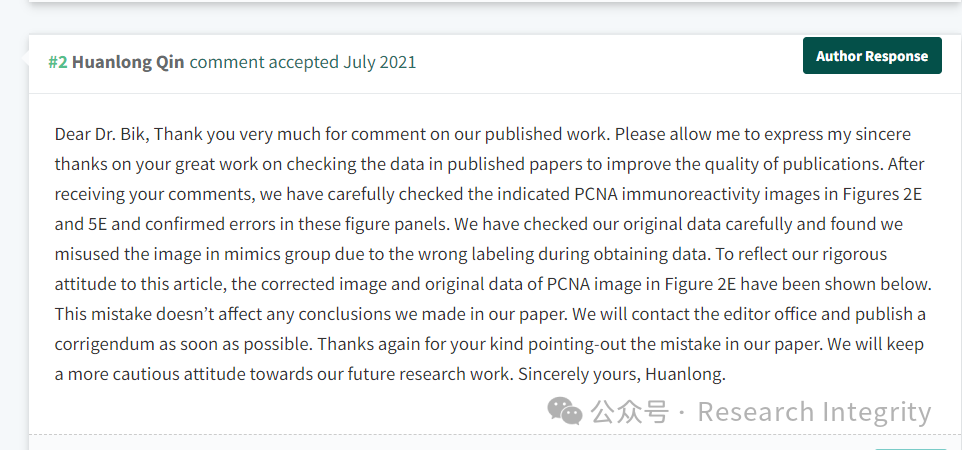
Task: Click the dashed separator under the comment
Action: point(495,435)
